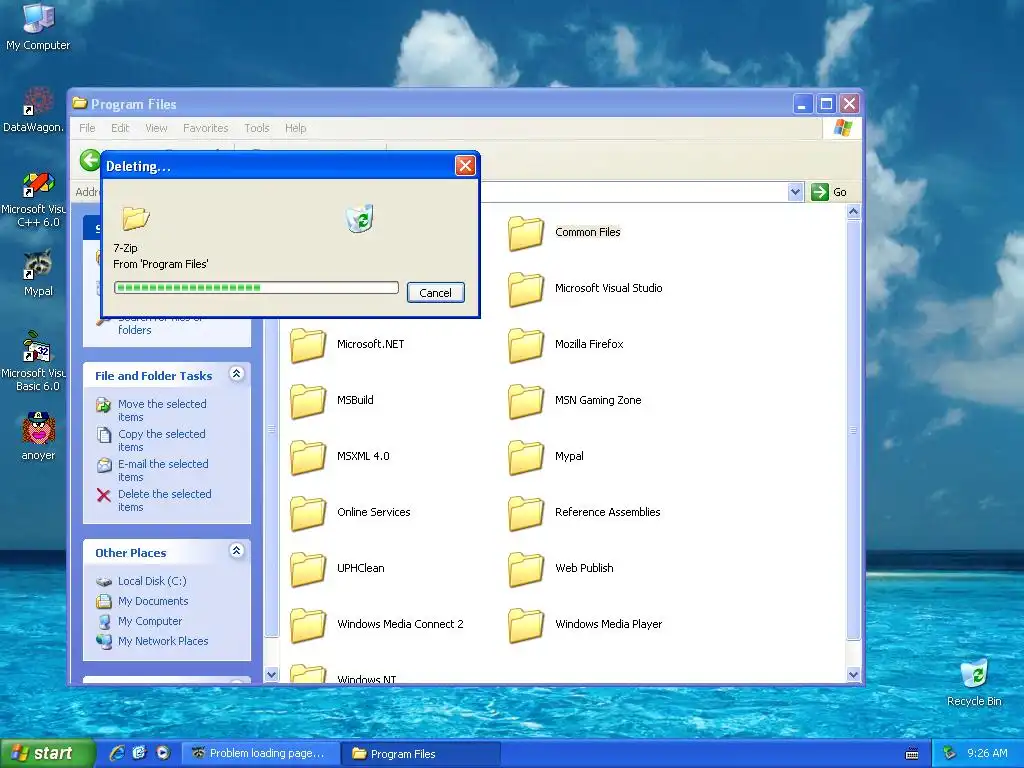Image resolution: width=1024 pixels, height=768 pixels.
Task: Open the My Computer desktop icon
Action: pyautogui.click(x=38, y=26)
